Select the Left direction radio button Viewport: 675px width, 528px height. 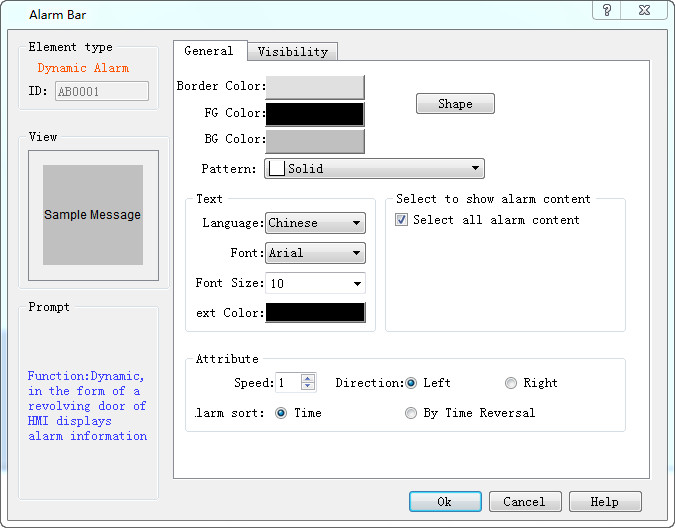tap(411, 383)
